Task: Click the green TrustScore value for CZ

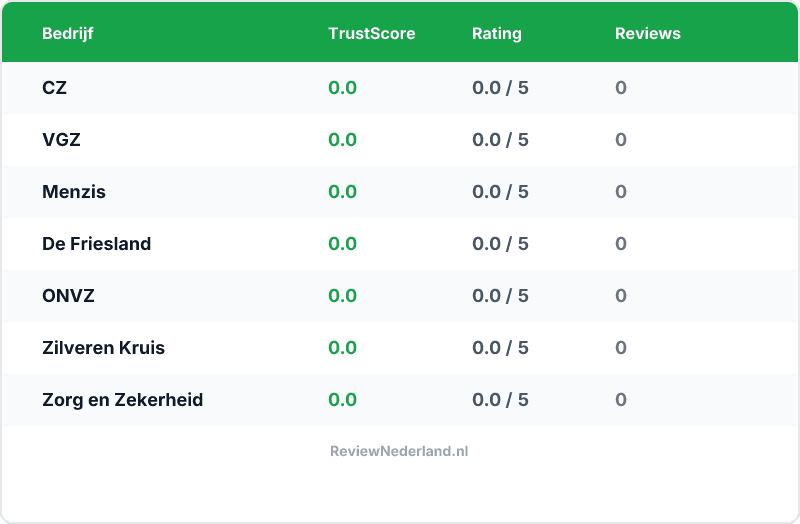Action: pyautogui.click(x=342, y=88)
